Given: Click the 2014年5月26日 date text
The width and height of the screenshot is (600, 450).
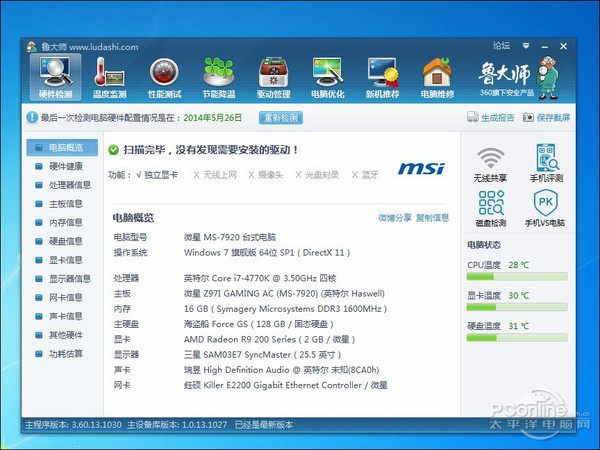Looking at the screenshot, I should 212,117.
